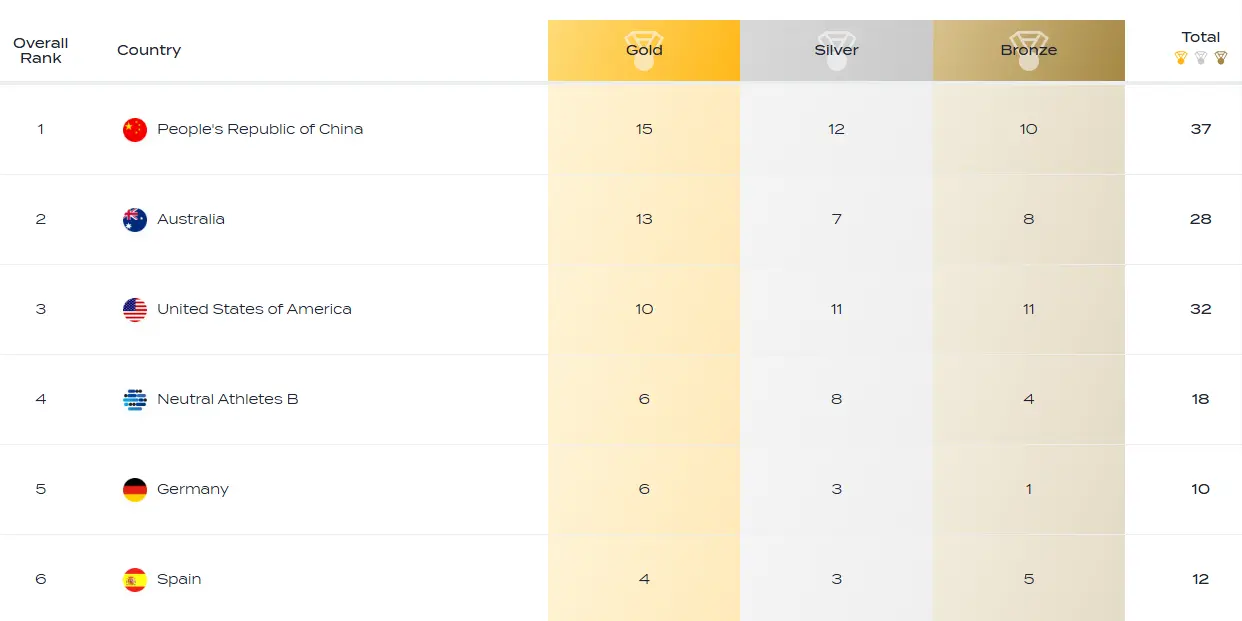Click China's total medal count 37
This screenshot has height=621, width=1242.
pyautogui.click(x=1201, y=129)
